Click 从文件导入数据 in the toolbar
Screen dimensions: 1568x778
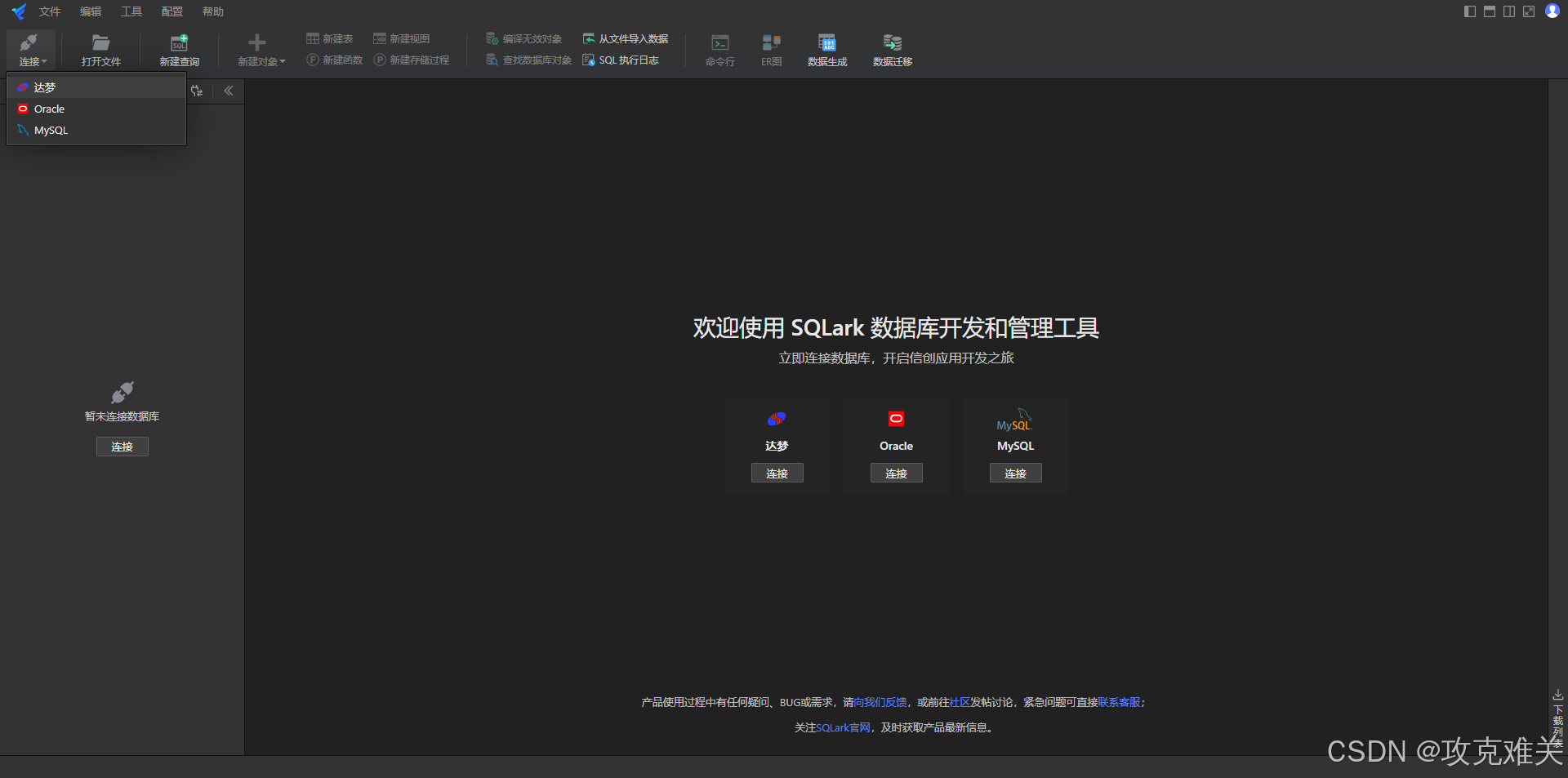[x=626, y=39]
